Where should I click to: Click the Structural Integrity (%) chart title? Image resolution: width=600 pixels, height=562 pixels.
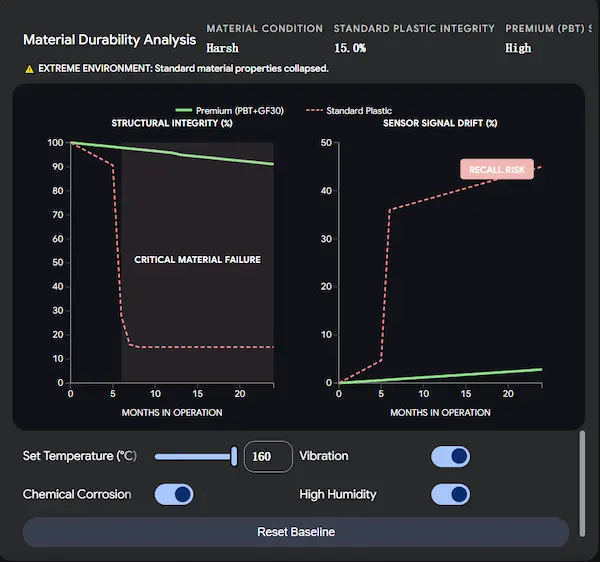click(171, 123)
